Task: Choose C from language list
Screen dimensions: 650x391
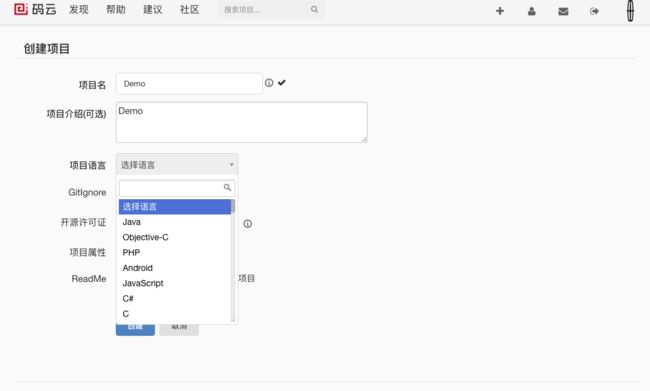Action: click(x=175, y=314)
